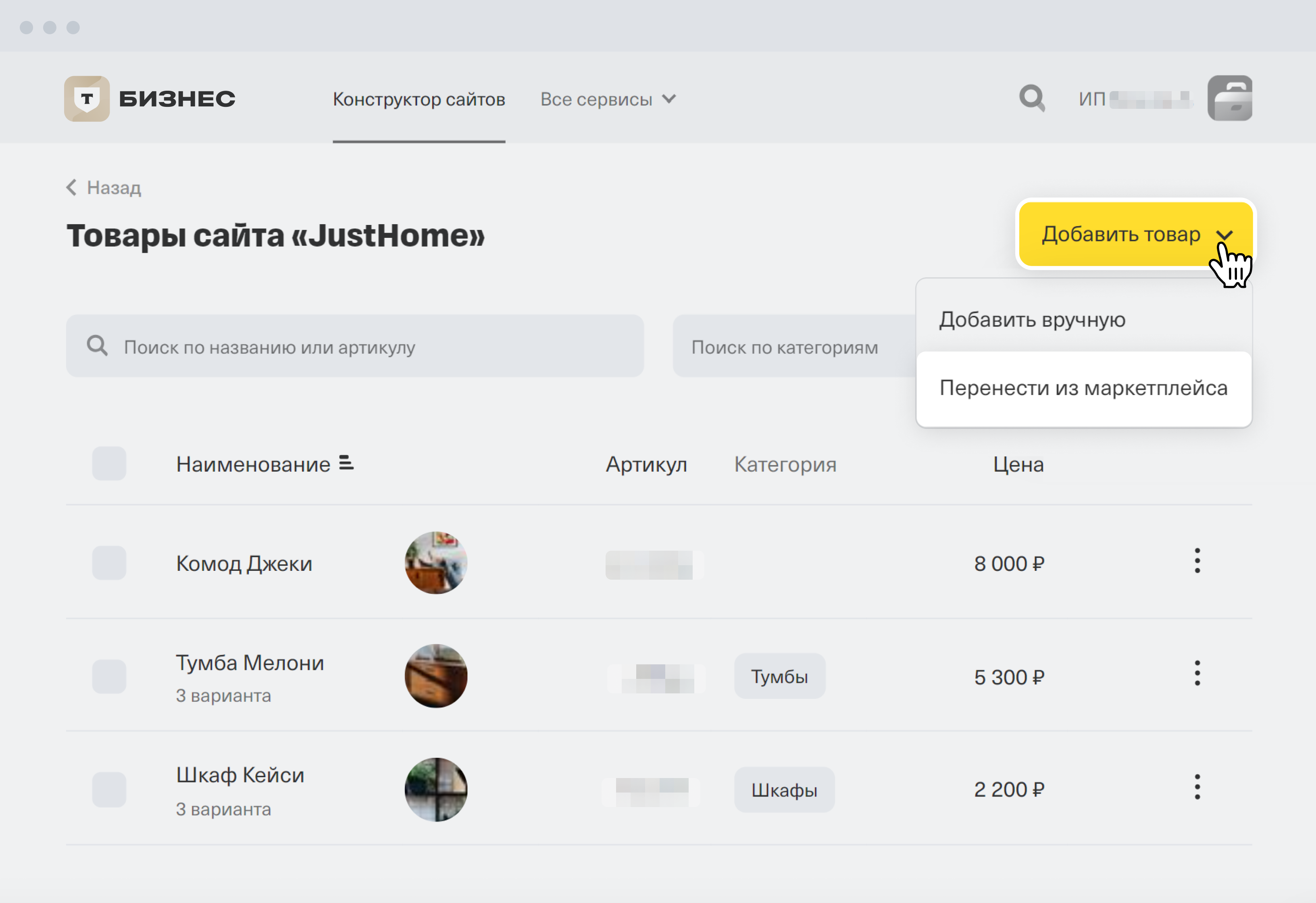Select Перенести из маркетплейса option

pyautogui.click(x=1083, y=388)
